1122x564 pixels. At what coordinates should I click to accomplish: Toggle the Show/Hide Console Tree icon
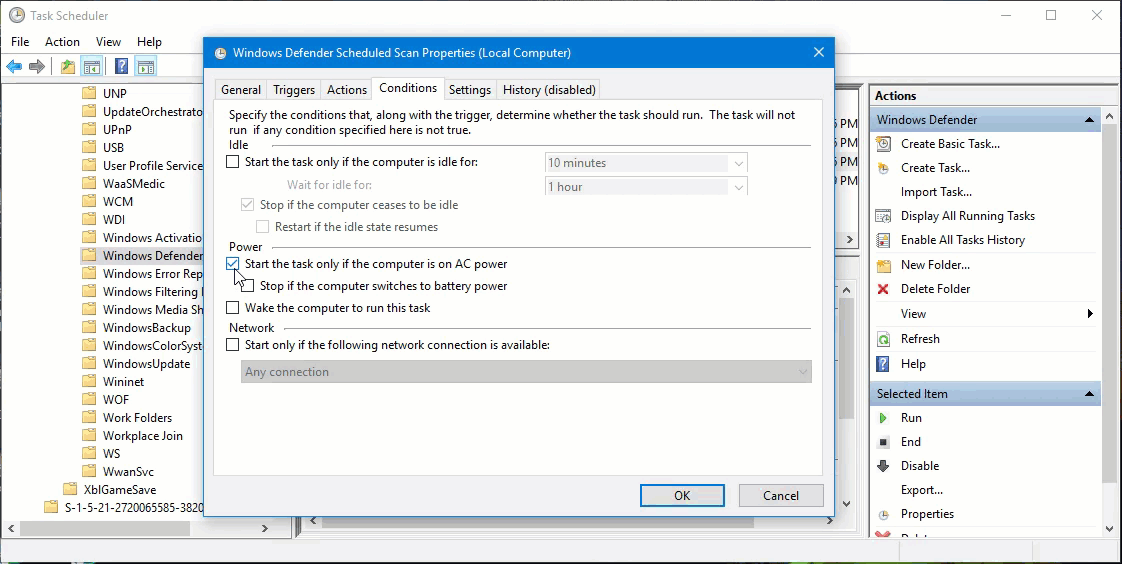tap(91, 67)
